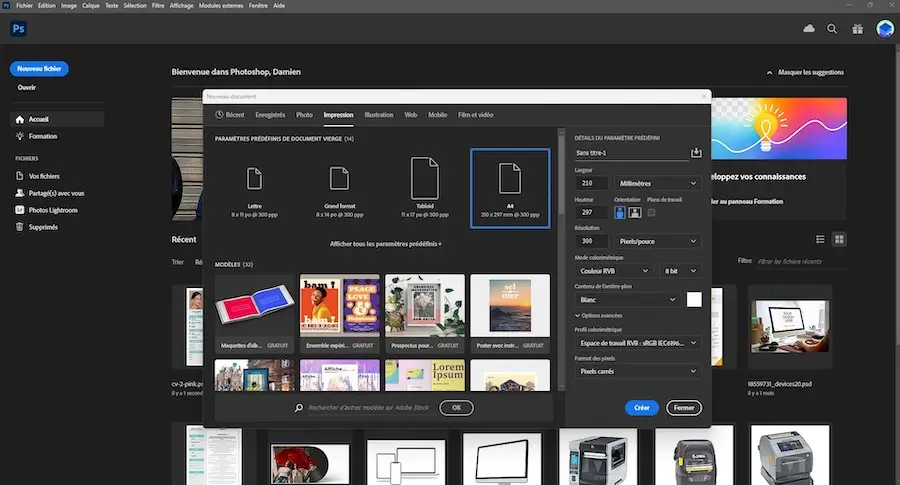The width and height of the screenshot is (900, 485).
Task: Select the Lettre preset document icon
Action: coord(254,179)
